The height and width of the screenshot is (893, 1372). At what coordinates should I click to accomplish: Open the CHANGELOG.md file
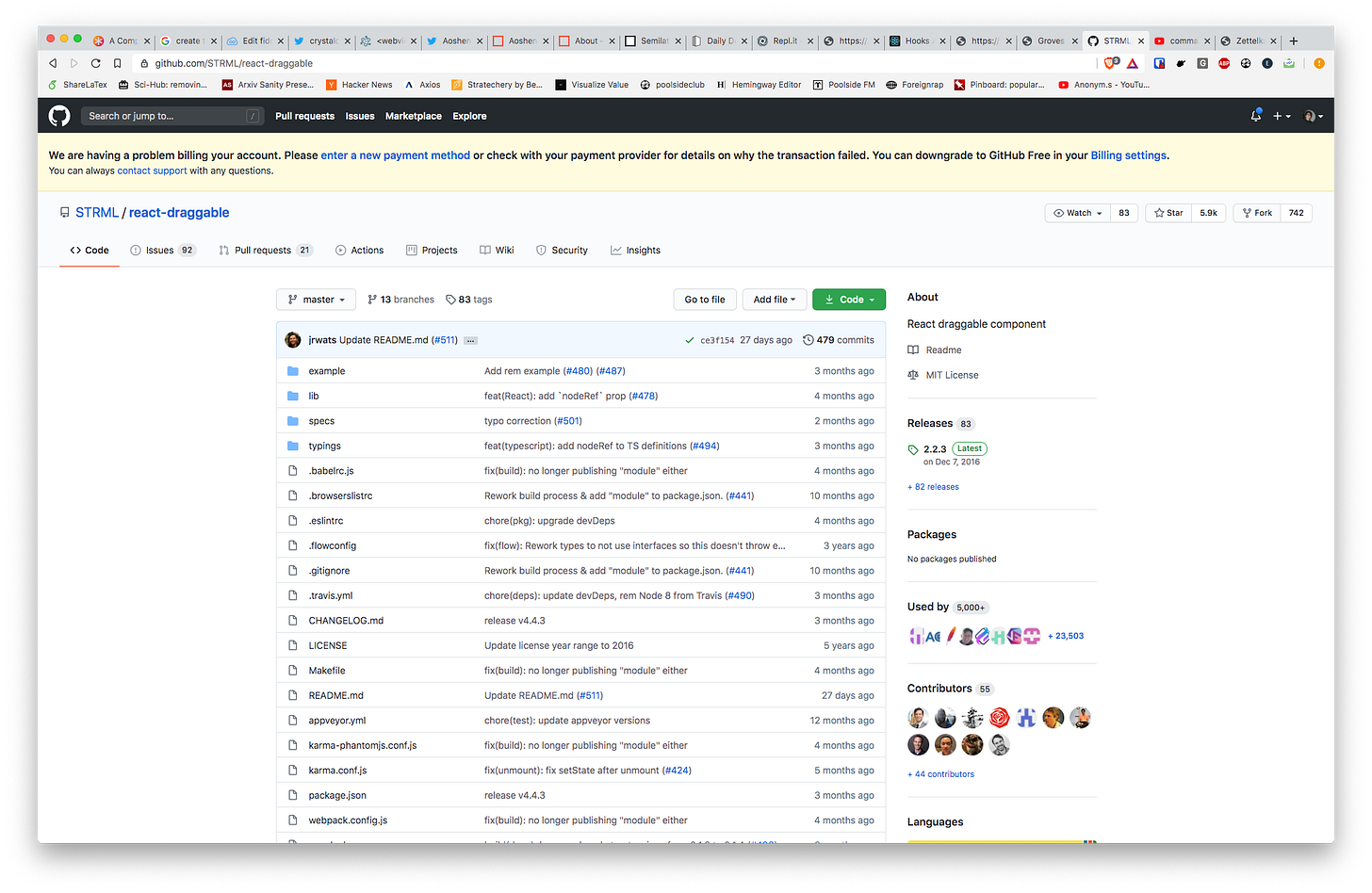coord(346,621)
